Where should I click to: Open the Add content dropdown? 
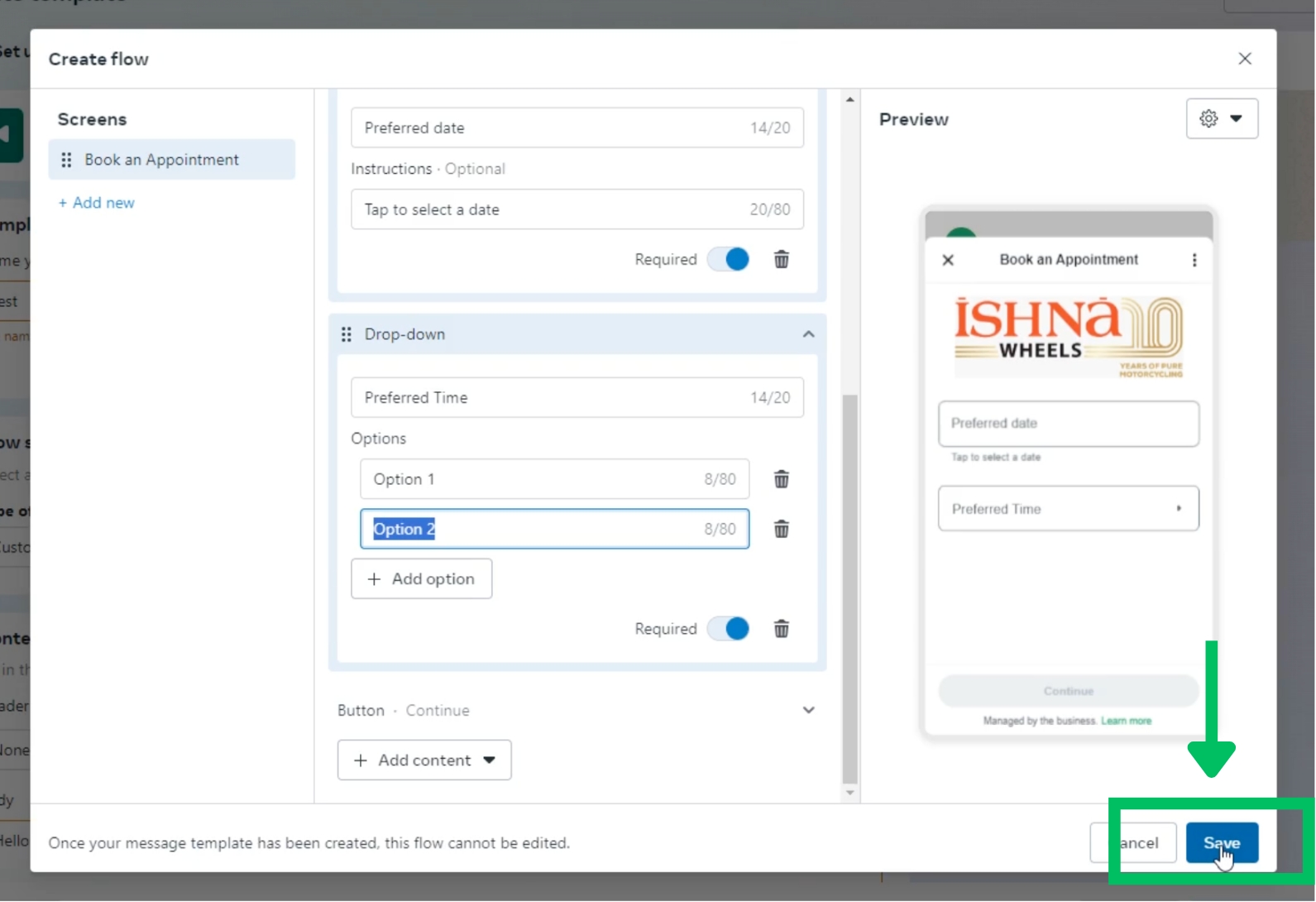424,760
